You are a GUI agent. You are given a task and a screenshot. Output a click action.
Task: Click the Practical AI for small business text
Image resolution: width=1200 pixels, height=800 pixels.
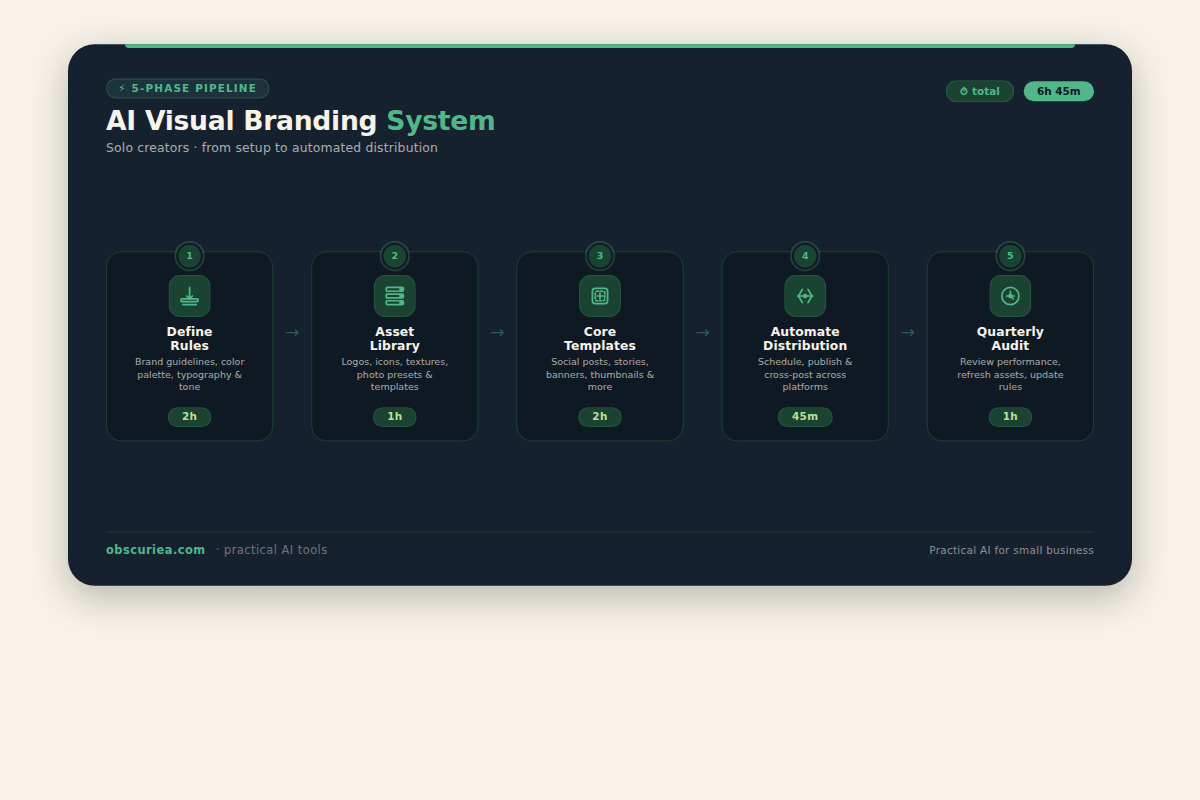pos(1011,550)
